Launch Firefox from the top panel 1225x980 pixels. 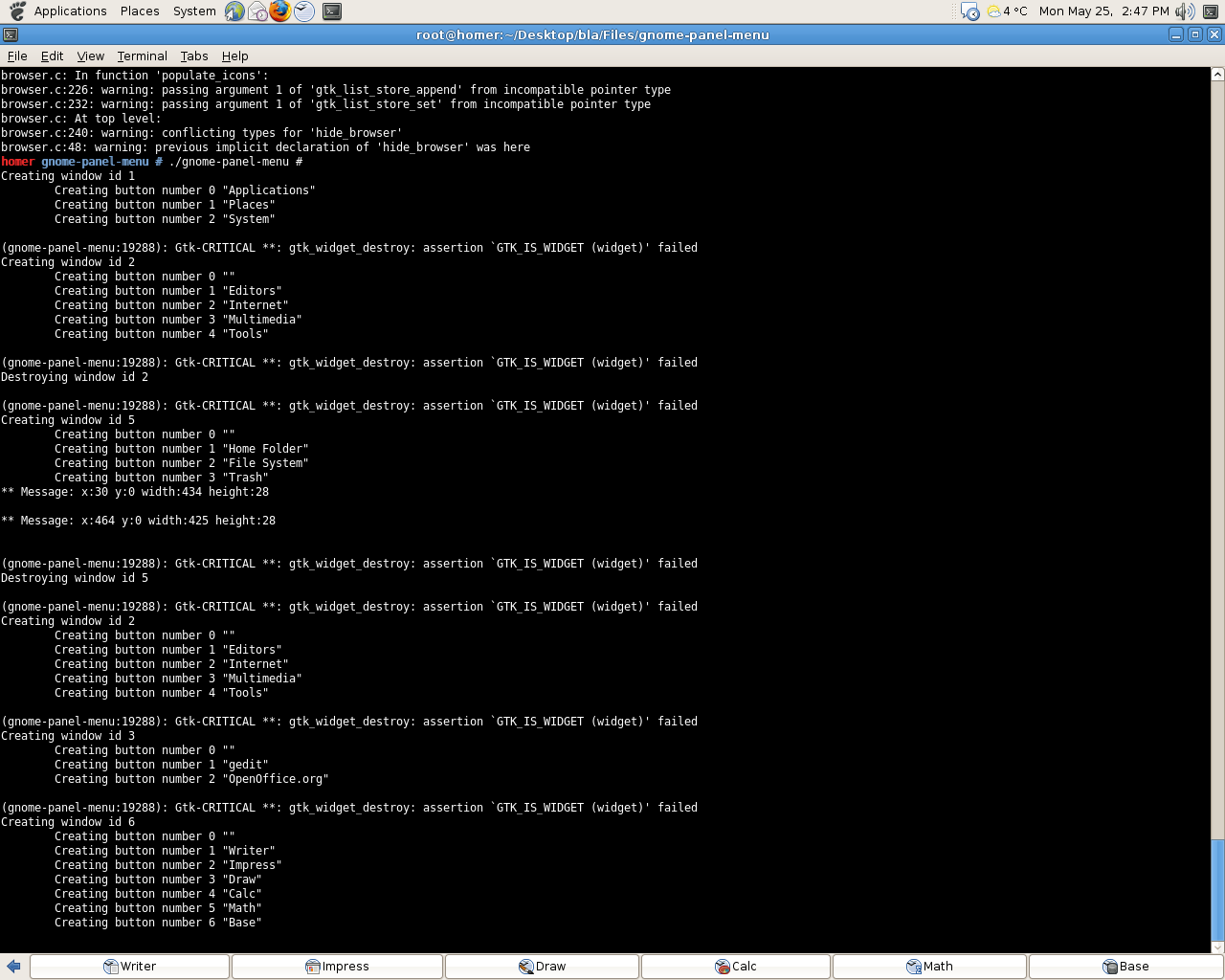[x=280, y=11]
